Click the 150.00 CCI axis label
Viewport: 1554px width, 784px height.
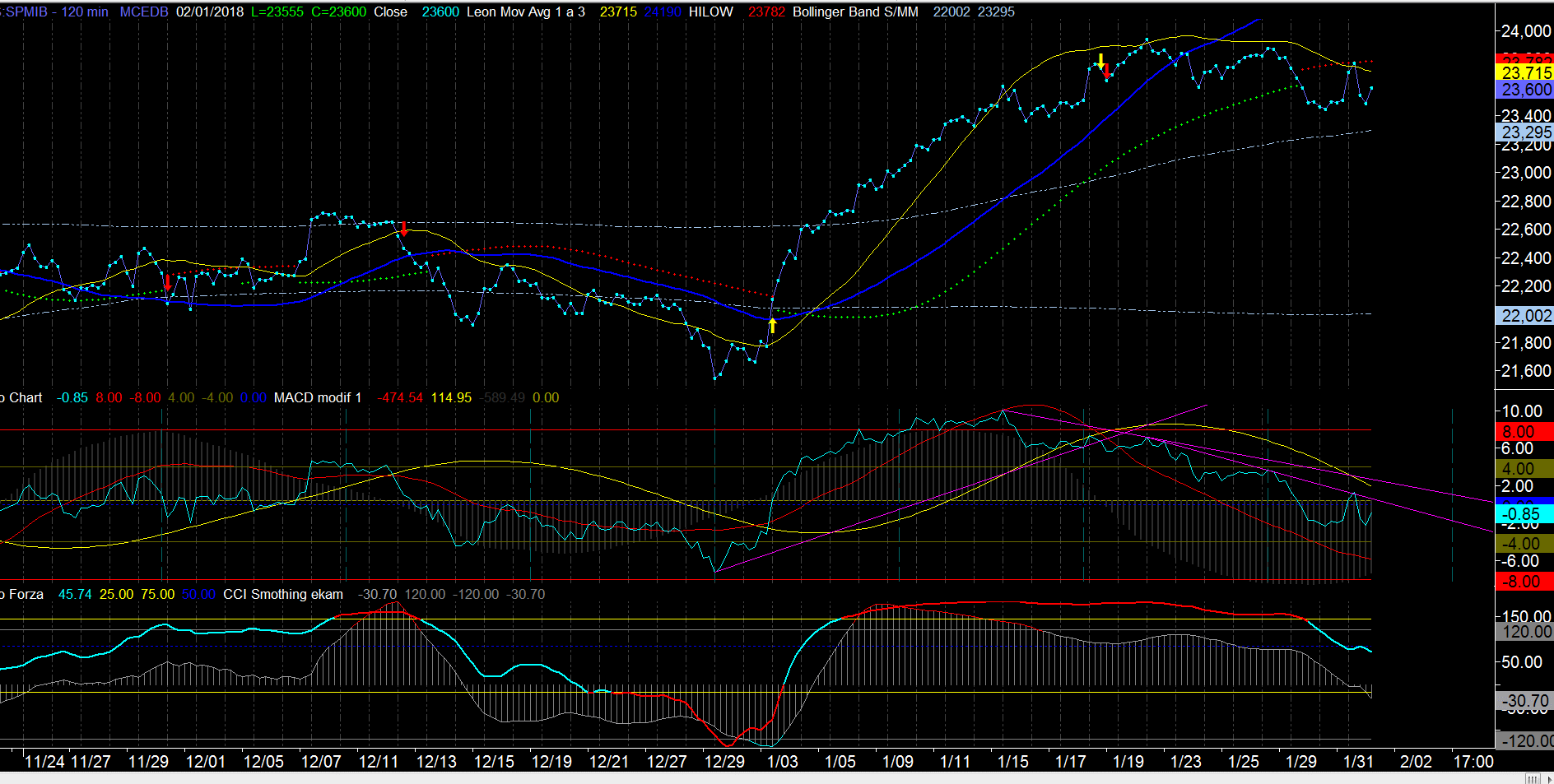click(x=1526, y=616)
